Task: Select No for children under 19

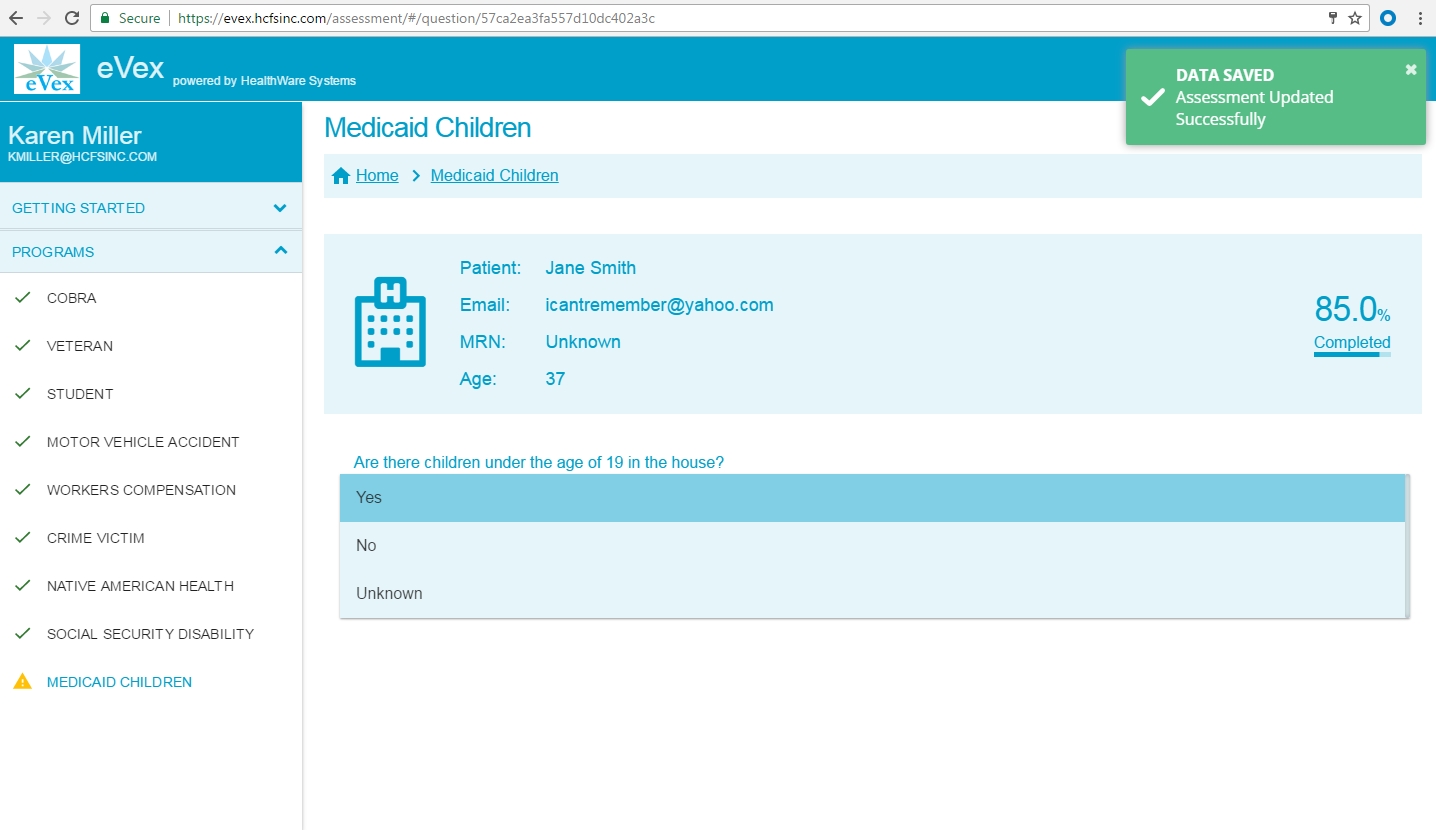Action: 870,546
